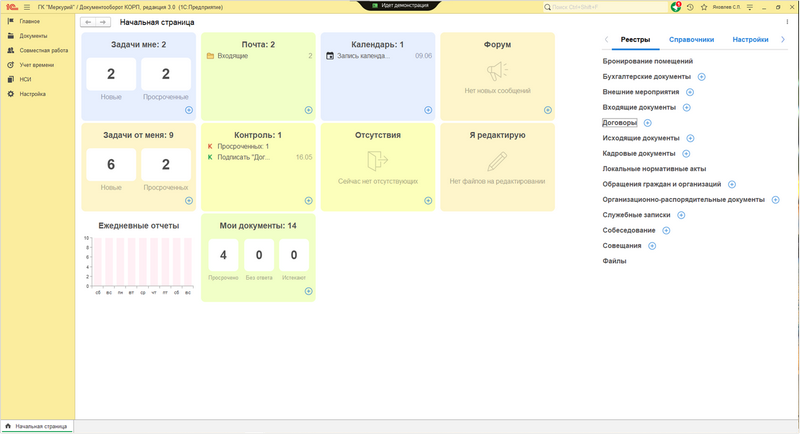Open the history clock icon in title bar
800x434 pixels.
[690, 7]
